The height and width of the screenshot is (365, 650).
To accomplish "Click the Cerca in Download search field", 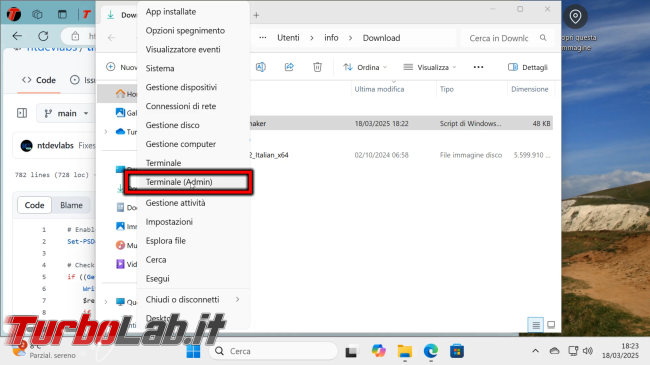I will (x=508, y=38).
